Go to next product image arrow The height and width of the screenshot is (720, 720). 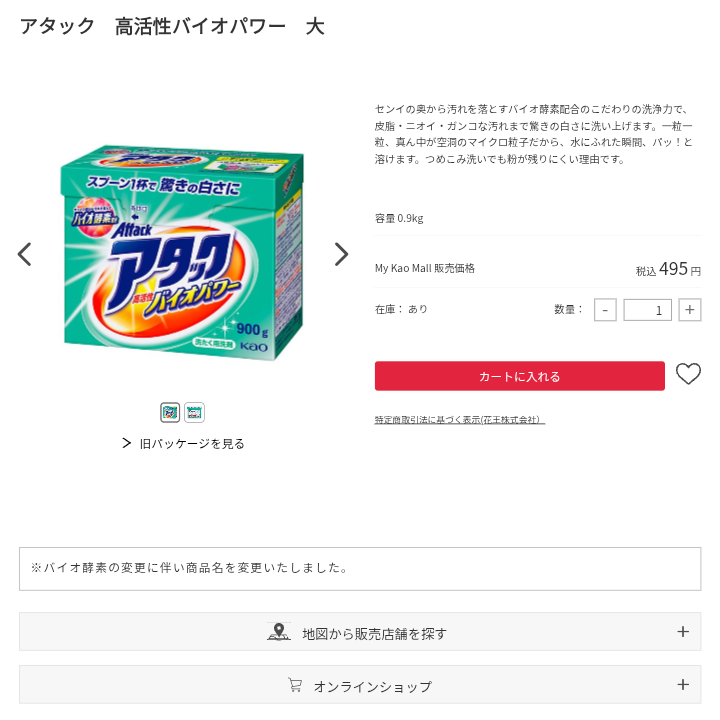pos(341,254)
